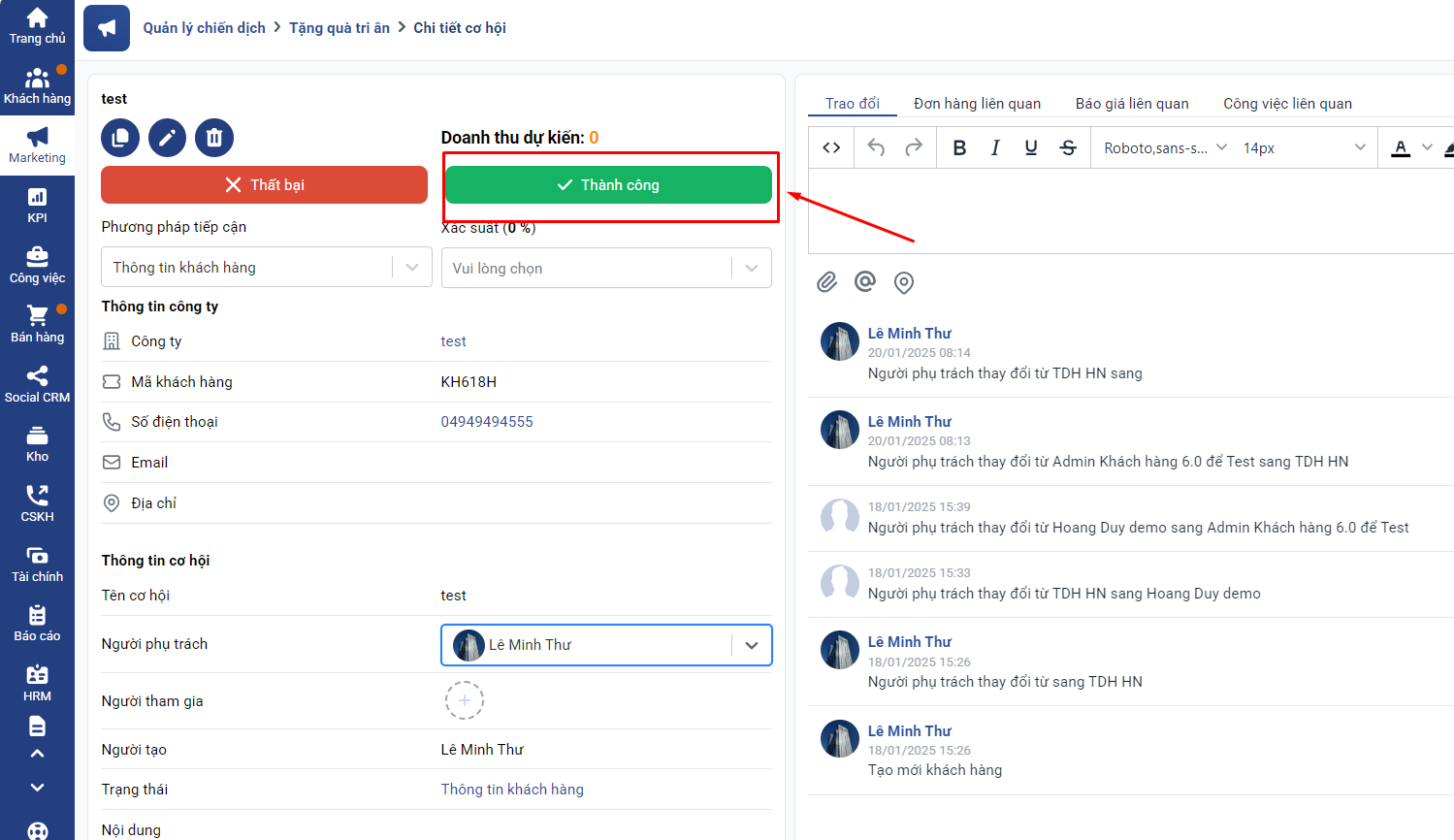The image size is (1454, 840).
Task: Click the attach file paperclip icon
Action: point(826,282)
